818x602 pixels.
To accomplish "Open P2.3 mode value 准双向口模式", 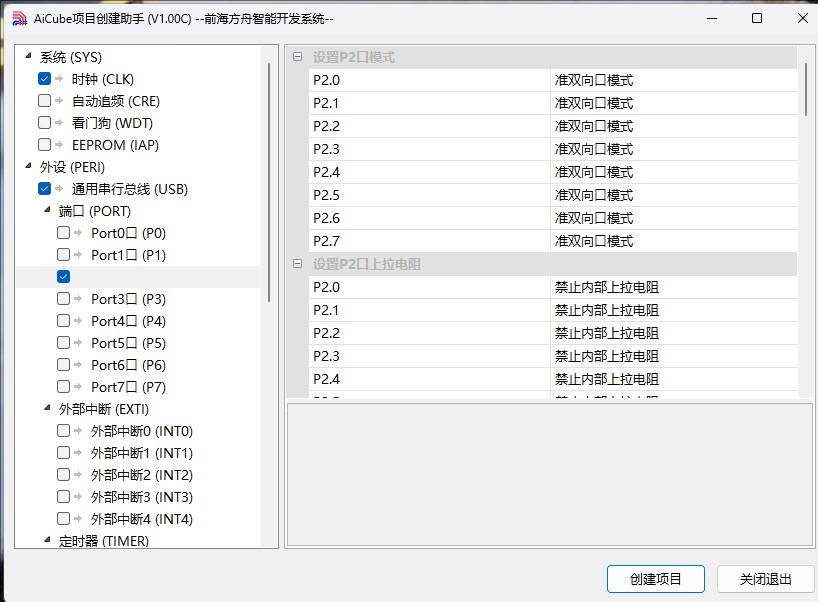I will (673, 149).
